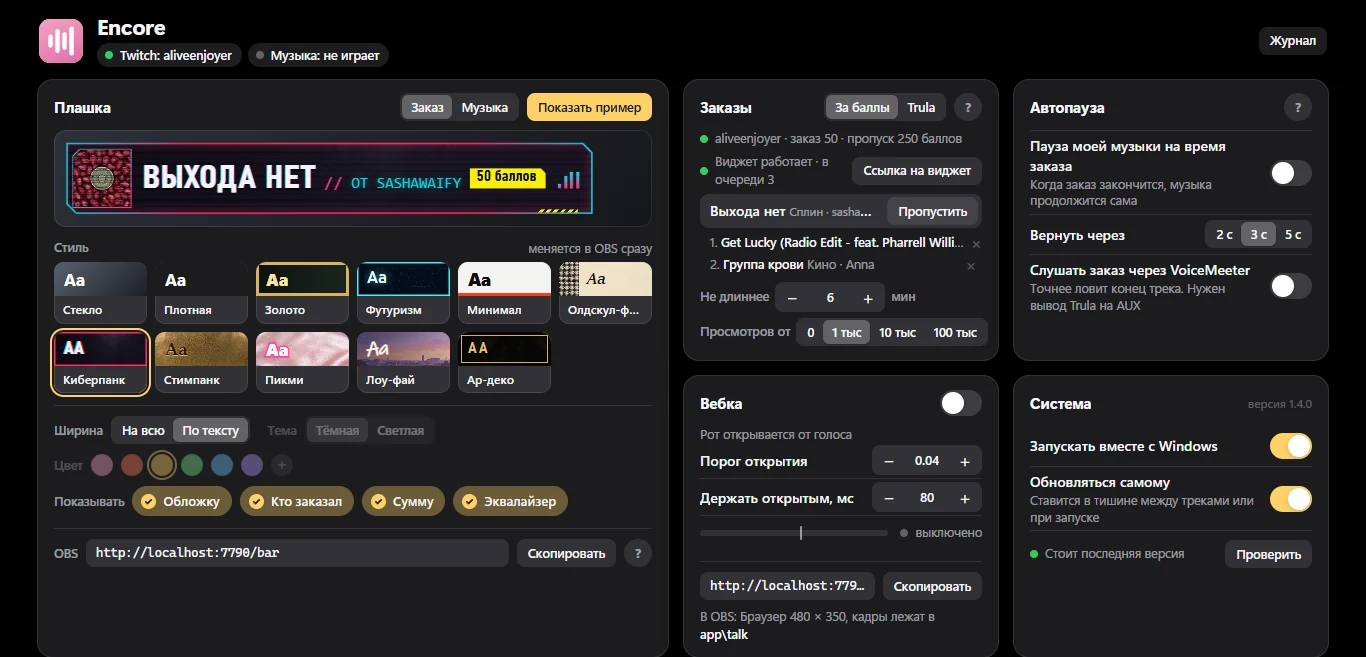Skip the current order with Пропустить
Viewport: 1366px width, 657px height.
[933, 212]
